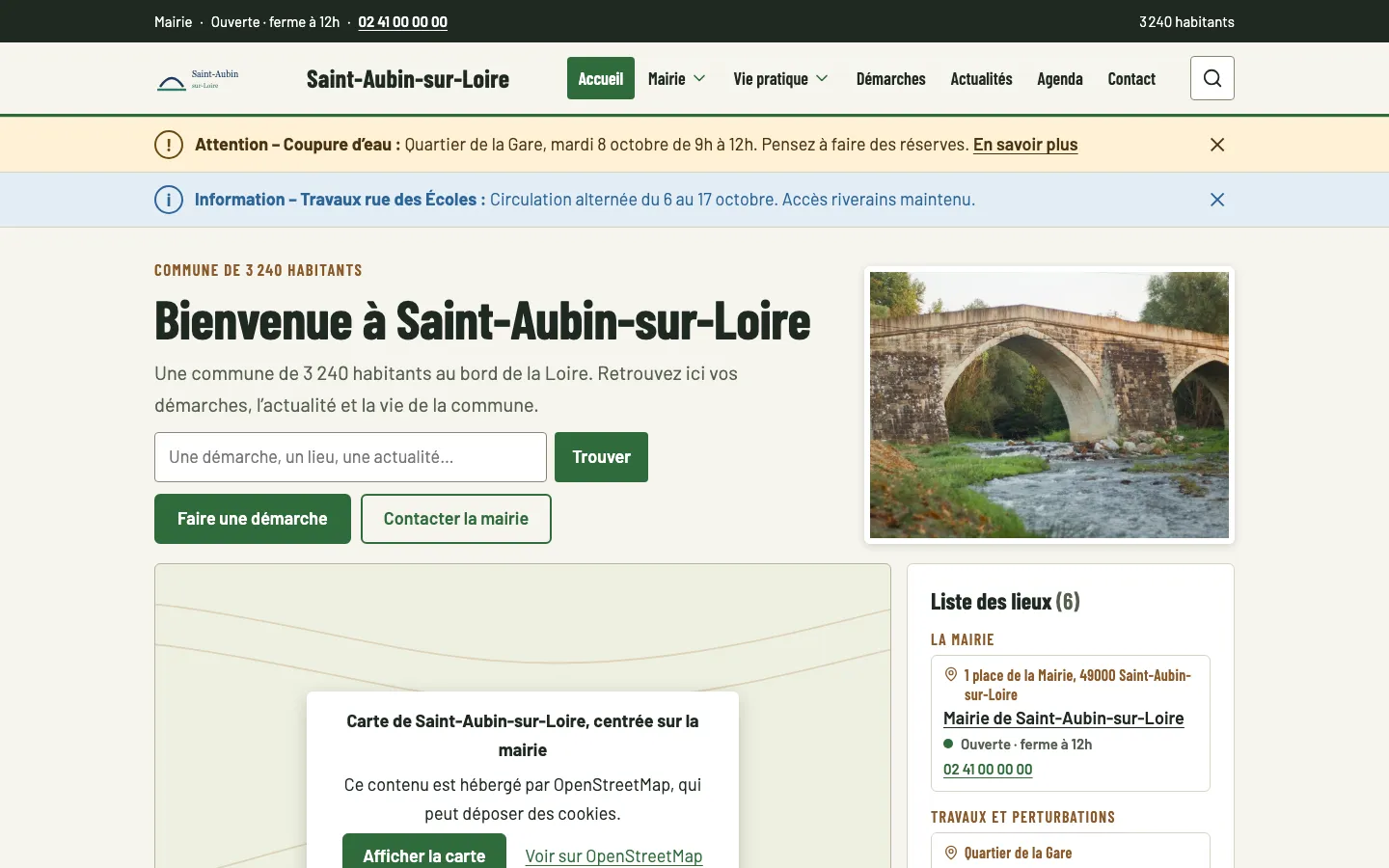Click Faire une démarche button
1389x868 pixels.
[x=253, y=519]
